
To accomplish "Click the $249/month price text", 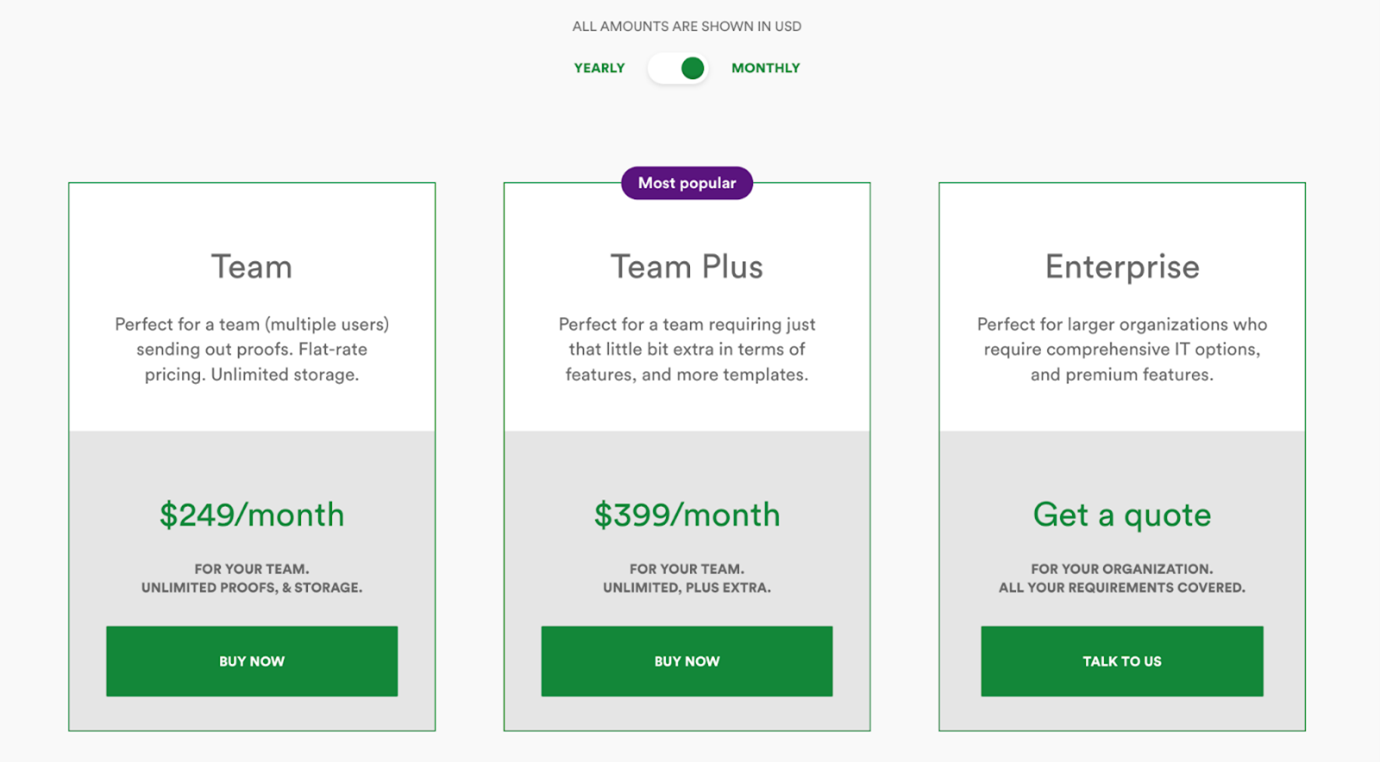I will [x=251, y=514].
